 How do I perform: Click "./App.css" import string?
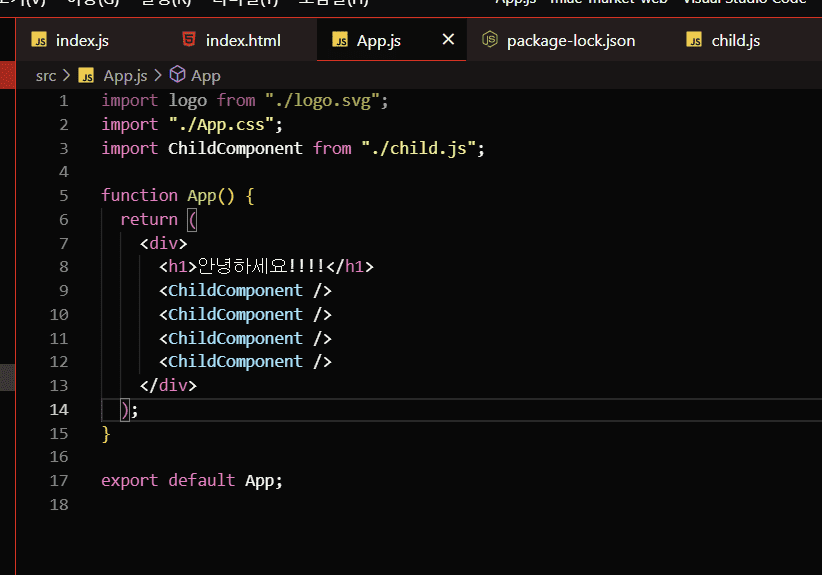click(221, 125)
